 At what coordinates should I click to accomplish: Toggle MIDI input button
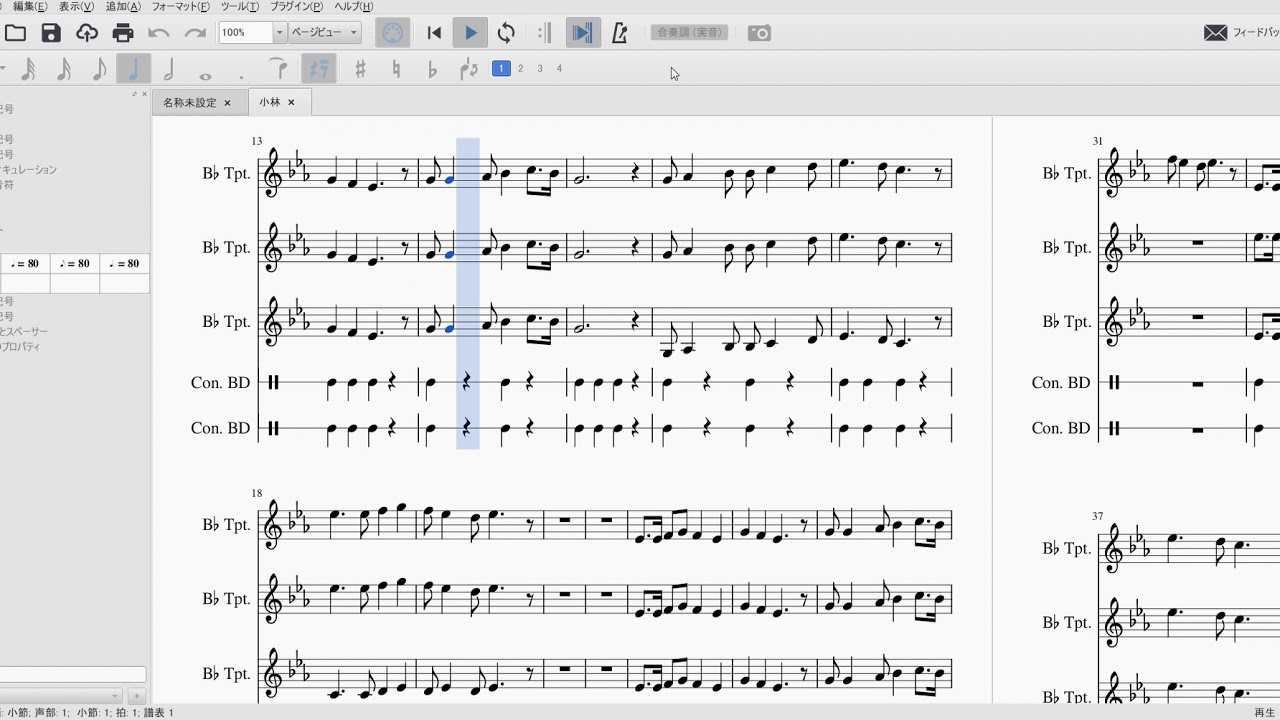(393, 33)
